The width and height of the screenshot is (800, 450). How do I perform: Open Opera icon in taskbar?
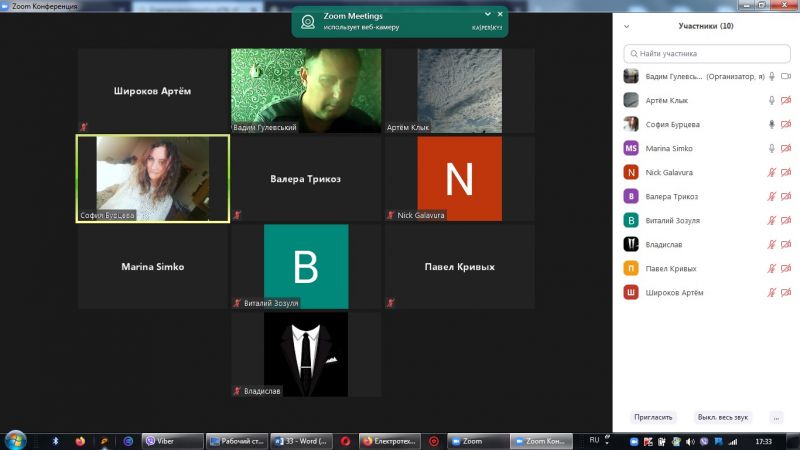(345, 441)
